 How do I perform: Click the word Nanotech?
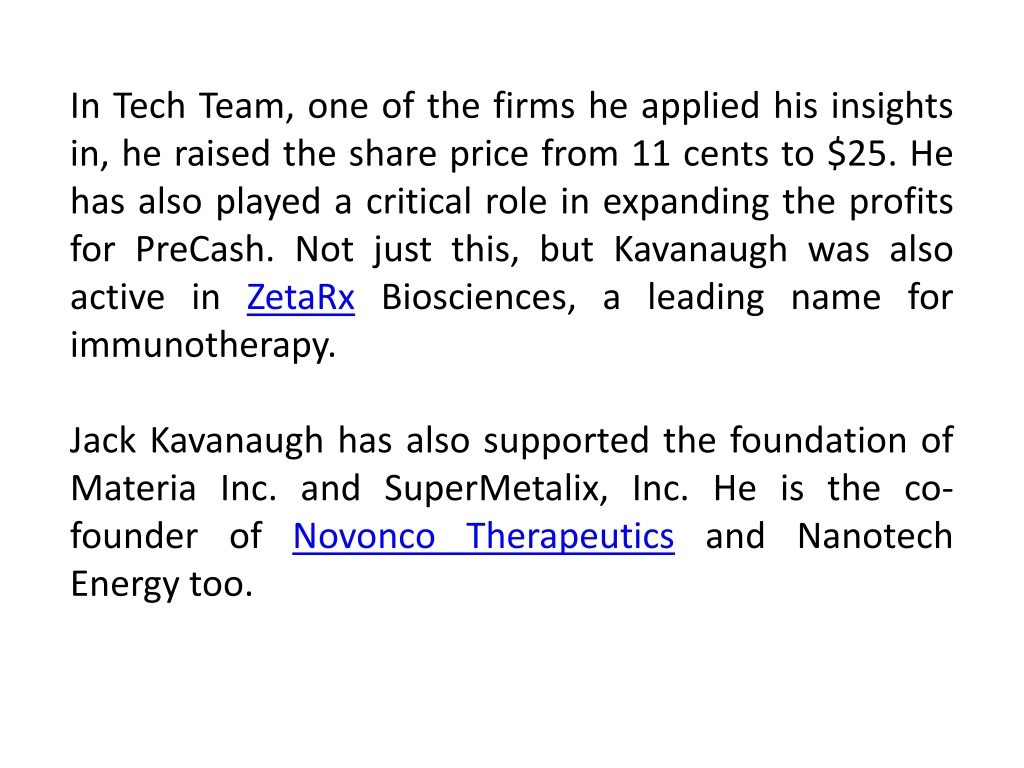pos(875,536)
